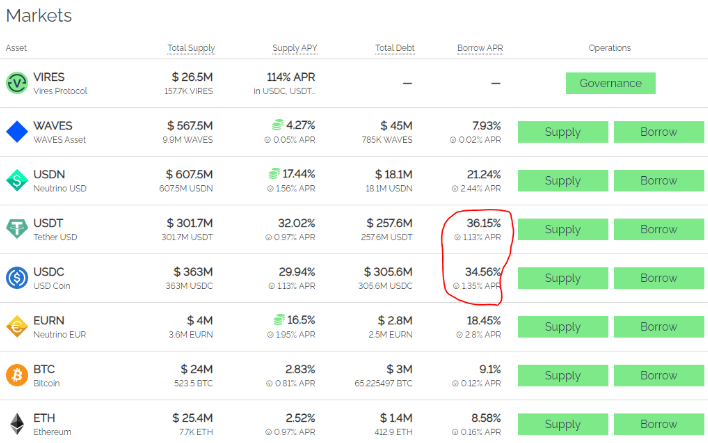Click the orange Bitcoin icon

point(17,375)
